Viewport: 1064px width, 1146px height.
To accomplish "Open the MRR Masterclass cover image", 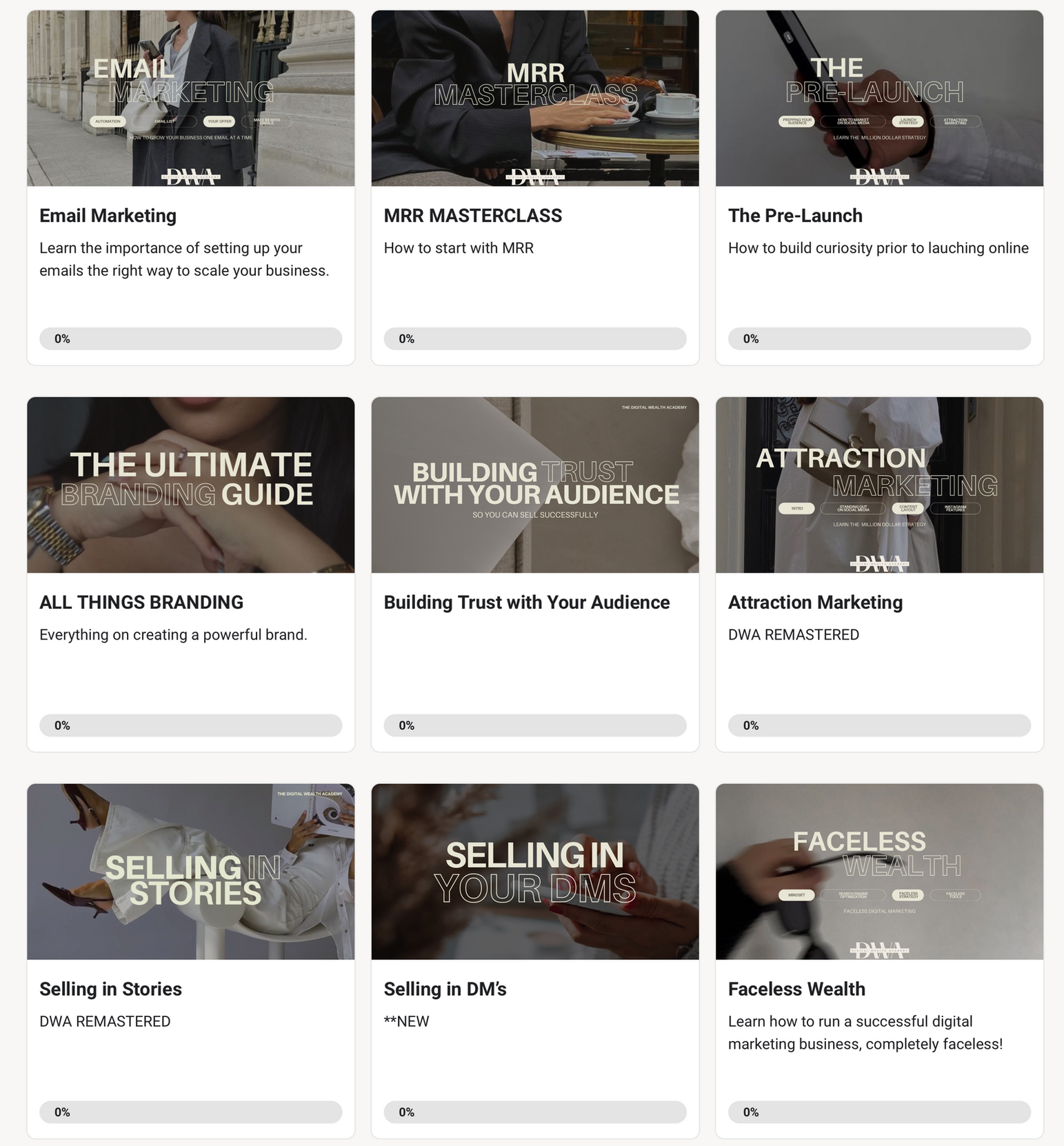I will [535, 98].
